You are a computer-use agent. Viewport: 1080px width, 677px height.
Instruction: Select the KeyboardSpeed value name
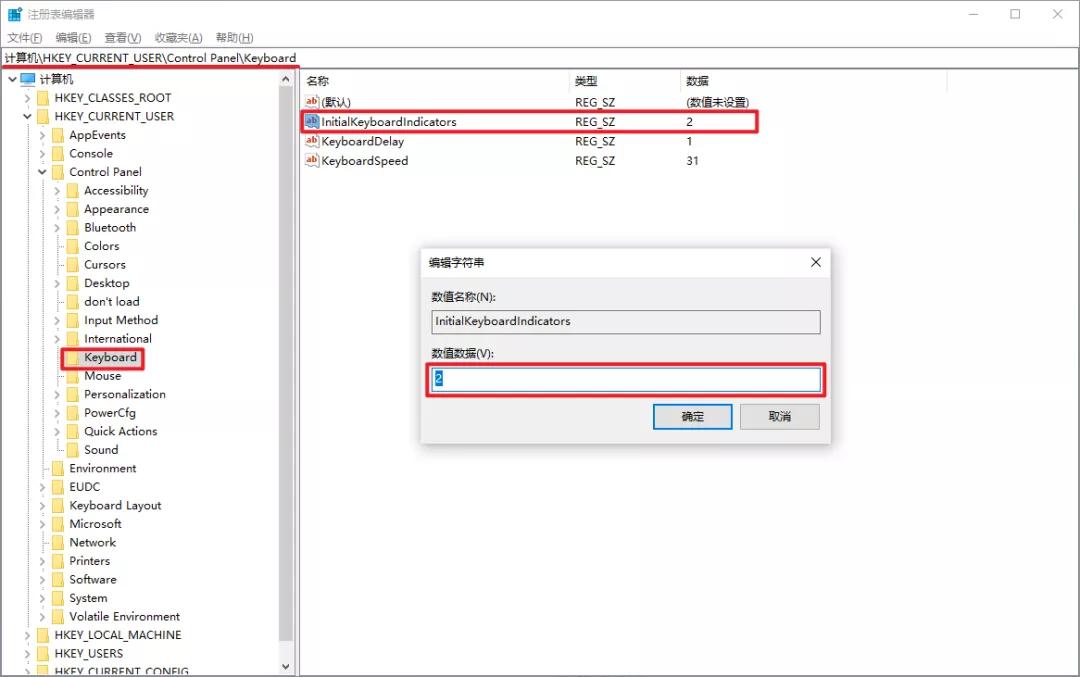364,160
